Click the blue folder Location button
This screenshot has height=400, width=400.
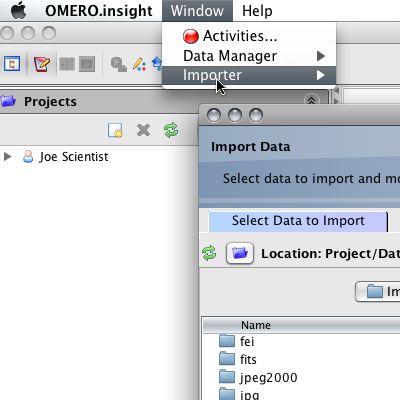point(240,253)
